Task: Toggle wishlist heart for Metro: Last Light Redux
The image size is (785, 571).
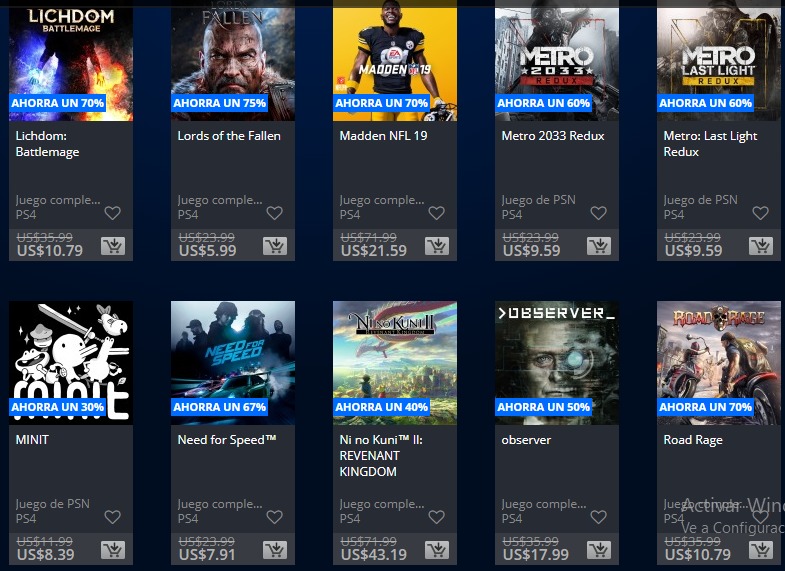Action: (760, 213)
